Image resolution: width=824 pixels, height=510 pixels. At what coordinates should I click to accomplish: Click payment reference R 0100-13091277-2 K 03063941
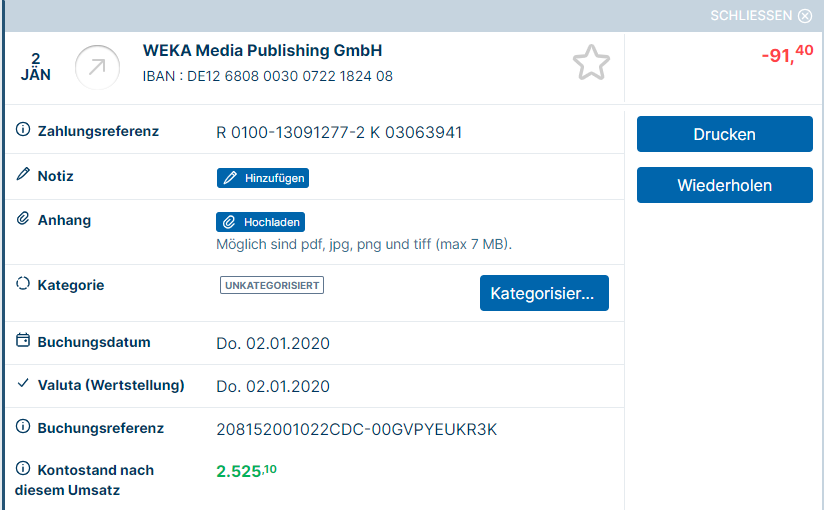pyautogui.click(x=339, y=132)
